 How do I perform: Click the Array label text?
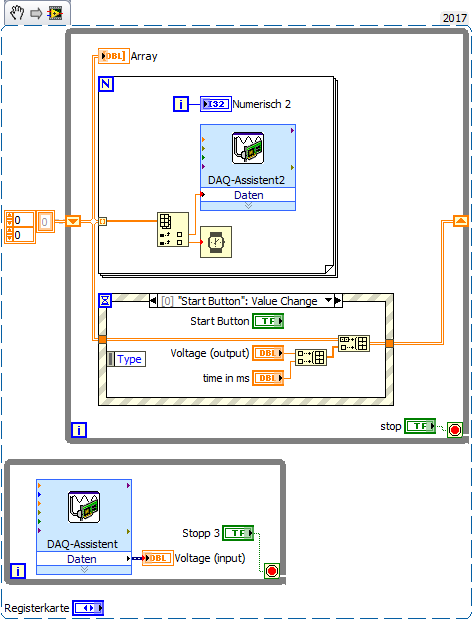(144, 56)
